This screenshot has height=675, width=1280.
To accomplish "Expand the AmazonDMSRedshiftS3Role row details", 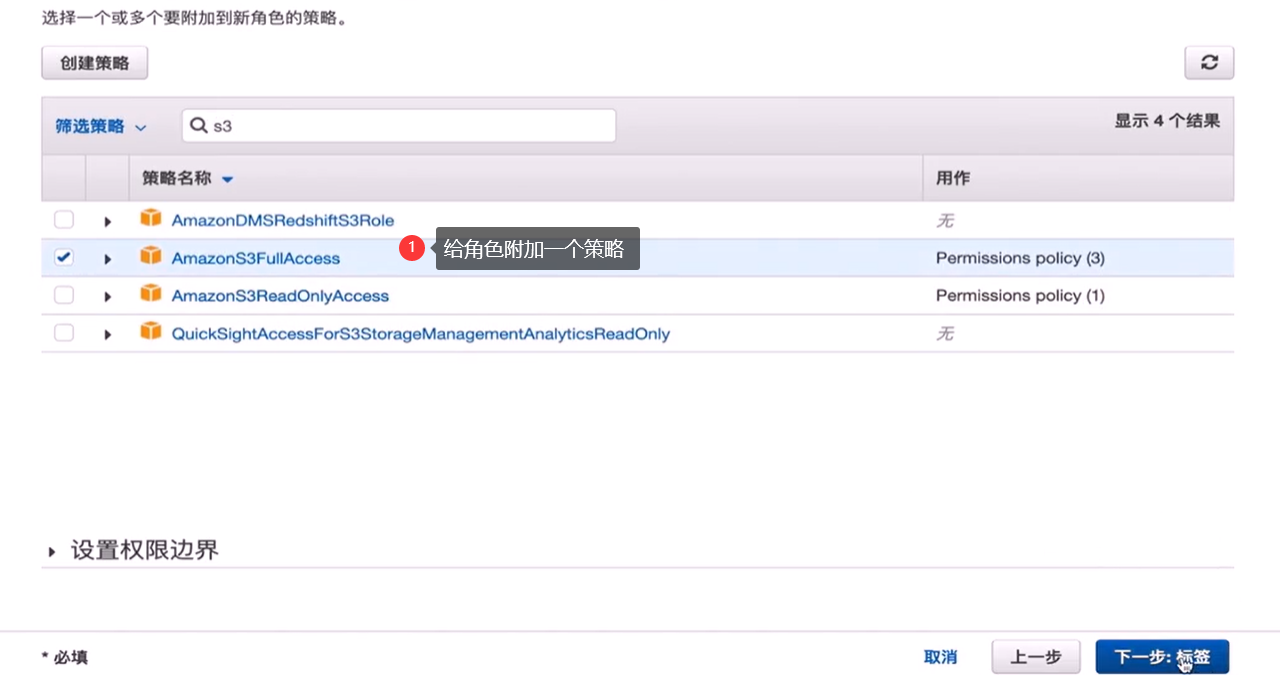I will click(108, 221).
